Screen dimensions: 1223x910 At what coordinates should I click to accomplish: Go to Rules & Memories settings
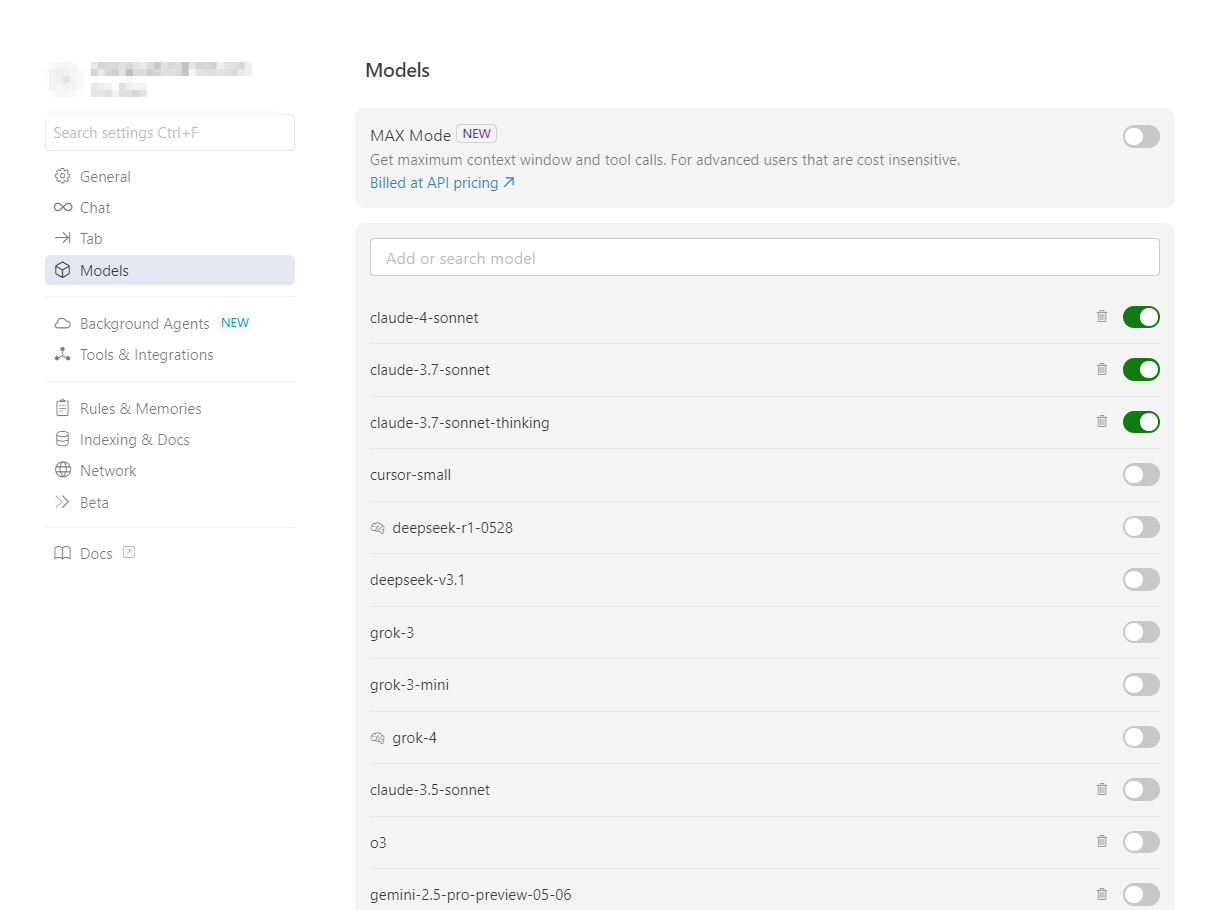[x=140, y=408]
